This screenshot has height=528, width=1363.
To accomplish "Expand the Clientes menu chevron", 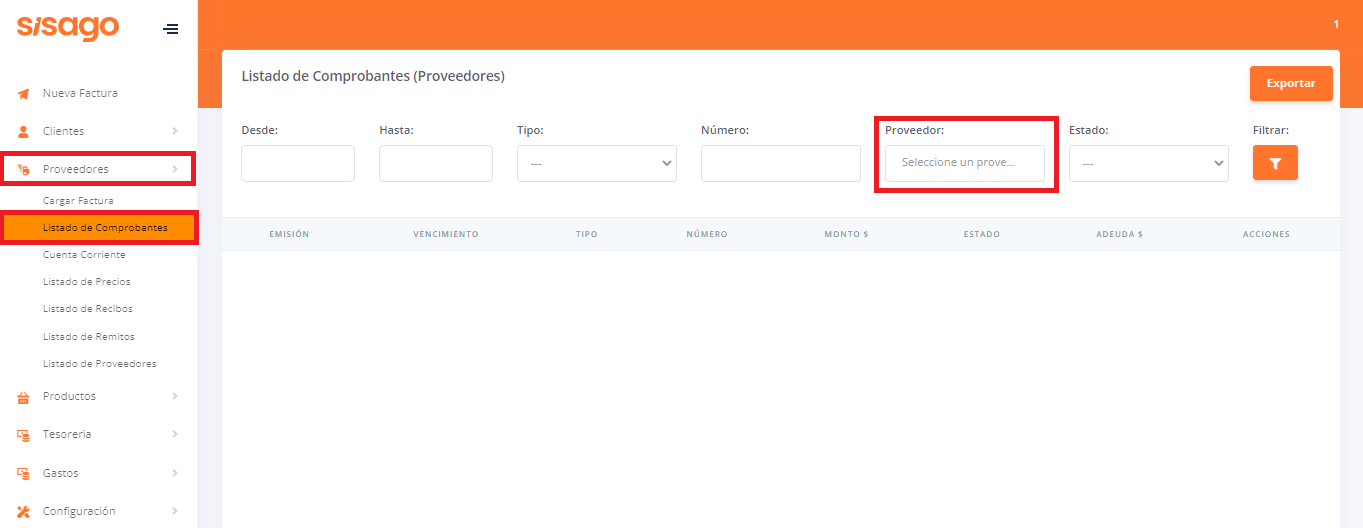I will (x=175, y=131).
